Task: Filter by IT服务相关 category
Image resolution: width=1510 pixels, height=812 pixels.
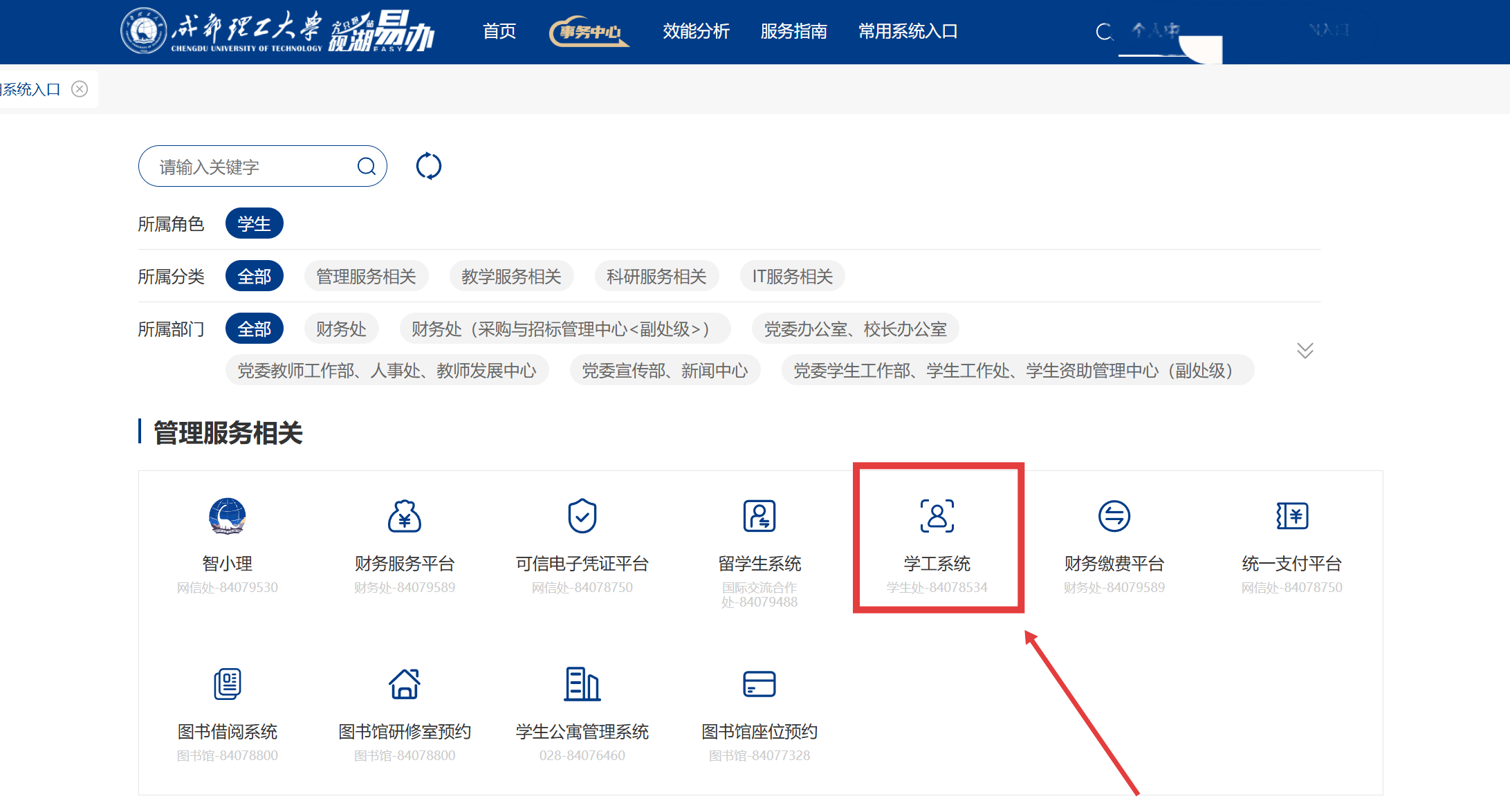Action: 793,276
